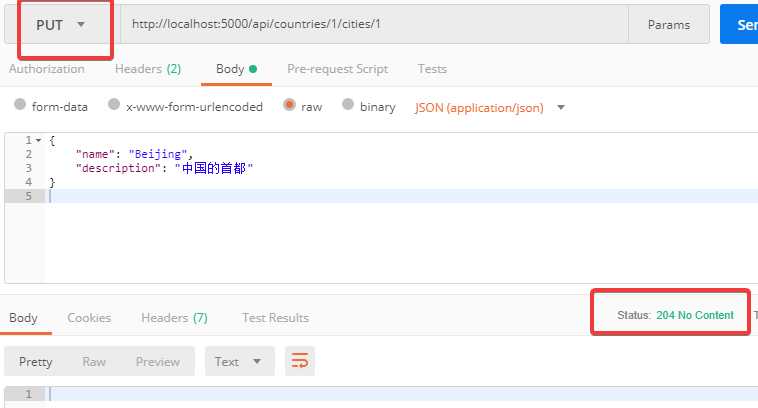Open JSON (application/json) content type dropdown
The height and width of the screenshot is (408, 758).
489,107
